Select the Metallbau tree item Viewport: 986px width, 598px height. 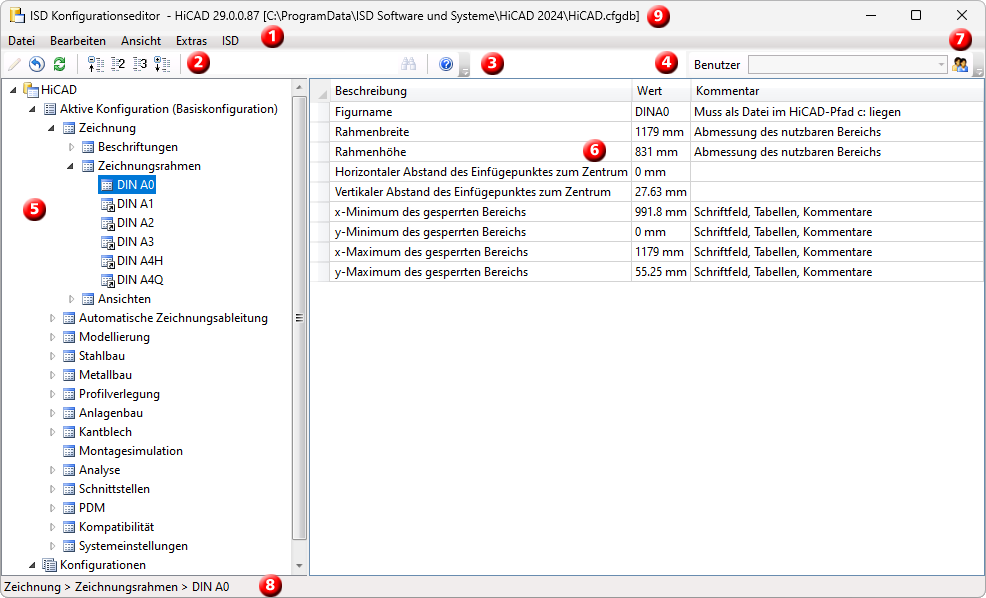(105, 375)
